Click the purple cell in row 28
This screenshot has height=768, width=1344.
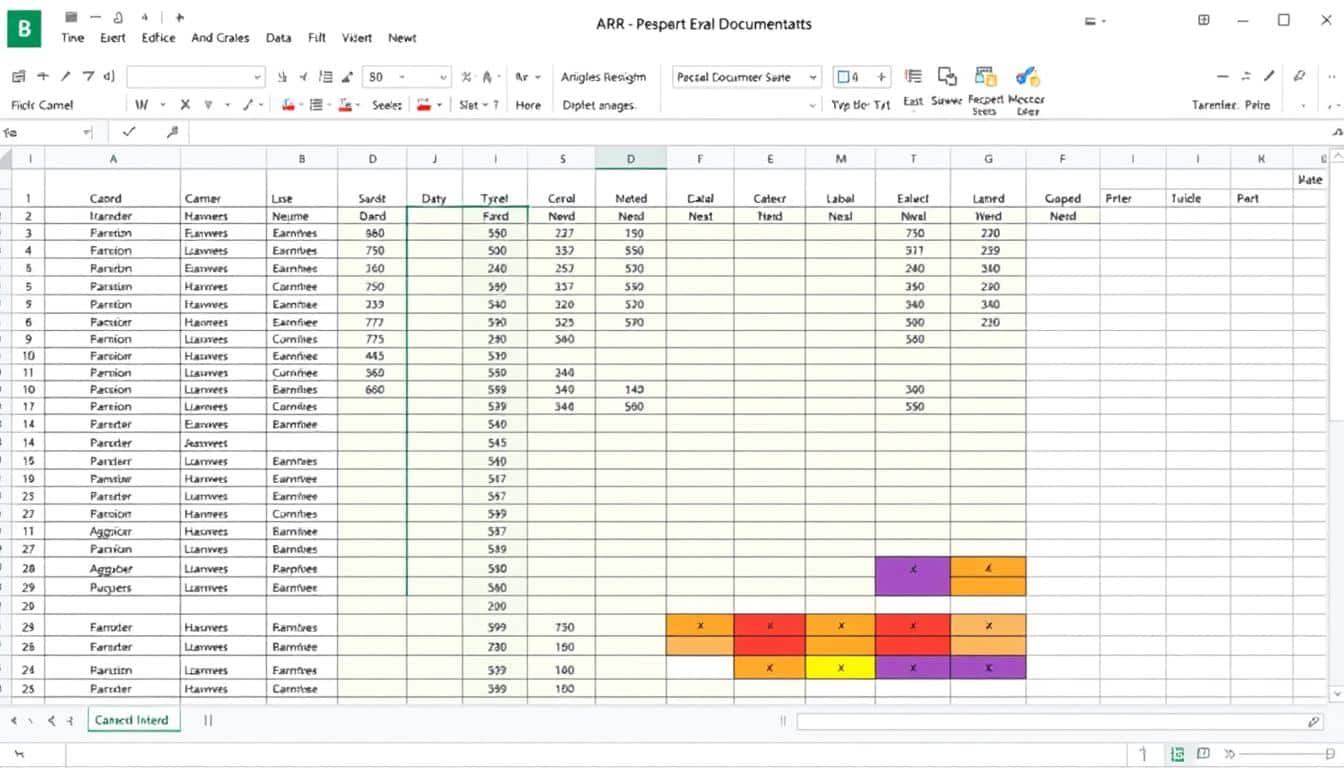click(x=913, y=568)
